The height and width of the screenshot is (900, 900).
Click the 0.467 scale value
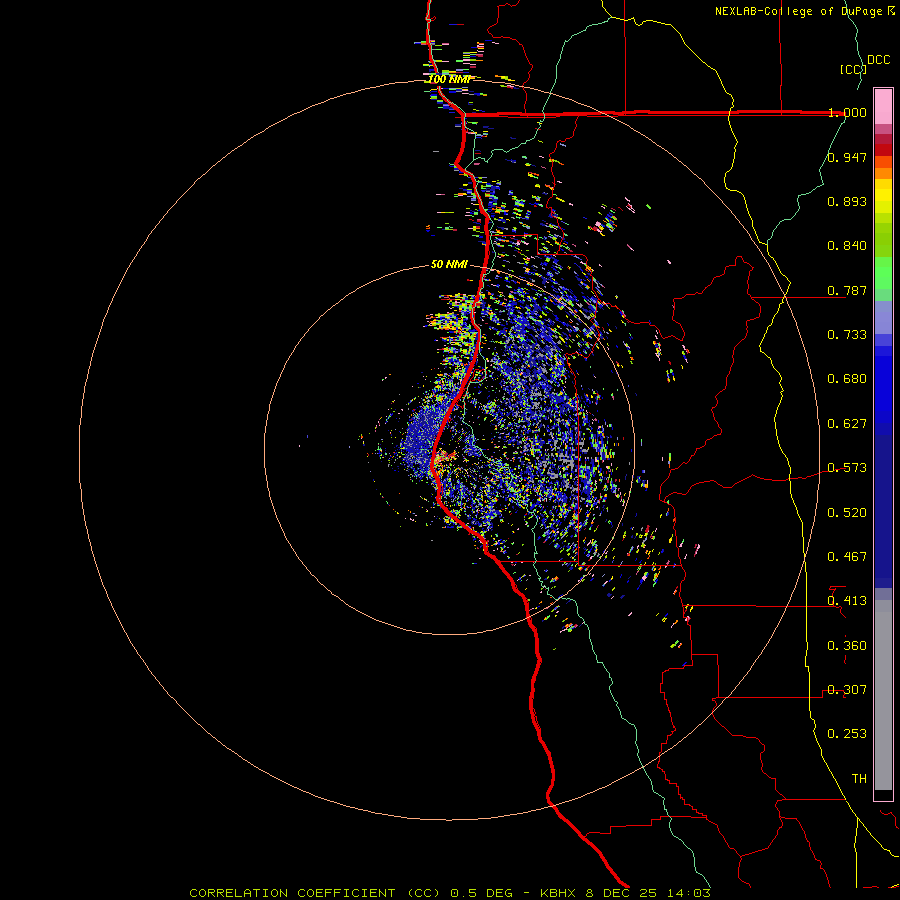pyautogui.click(x=847, y=557)
